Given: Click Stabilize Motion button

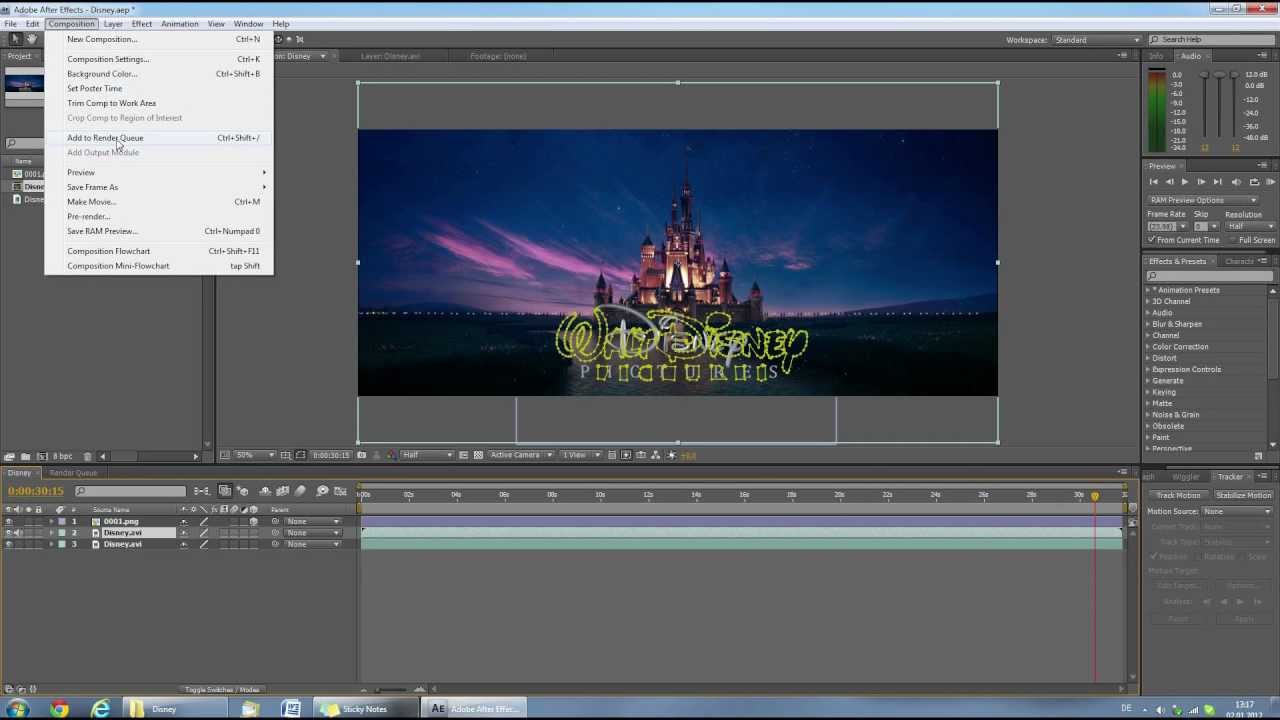Looking at the screenshot, I should point(1243,495).
